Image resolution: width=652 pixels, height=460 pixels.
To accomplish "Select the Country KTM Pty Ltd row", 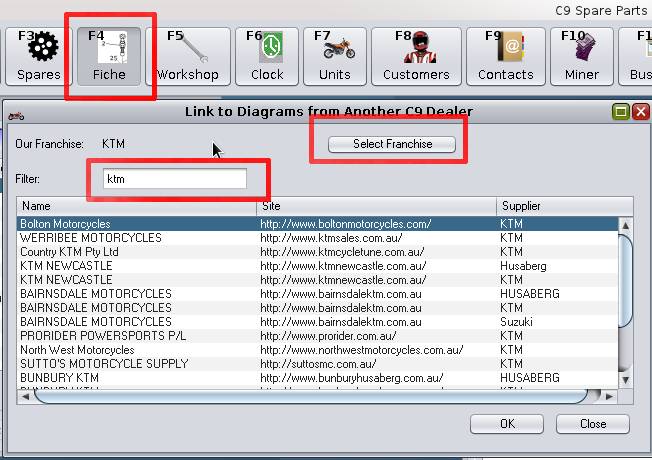I will coord(69,252).
